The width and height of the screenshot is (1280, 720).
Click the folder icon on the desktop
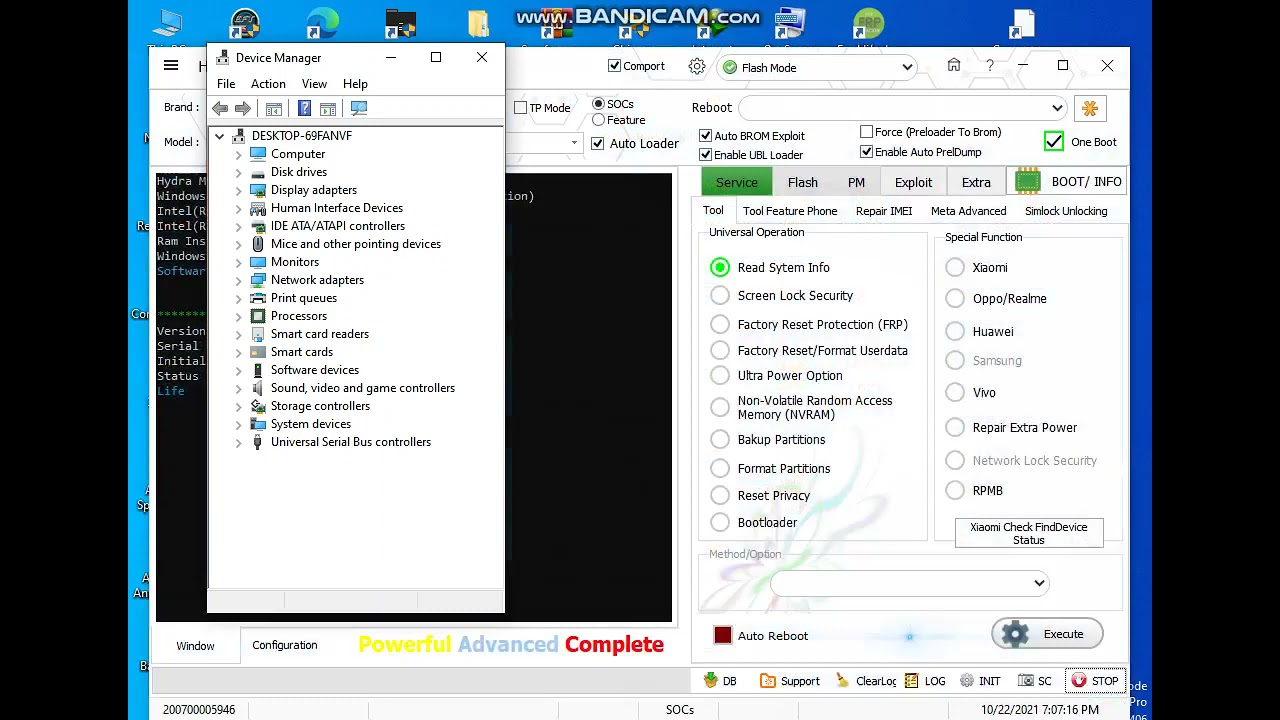click(478, 24)
